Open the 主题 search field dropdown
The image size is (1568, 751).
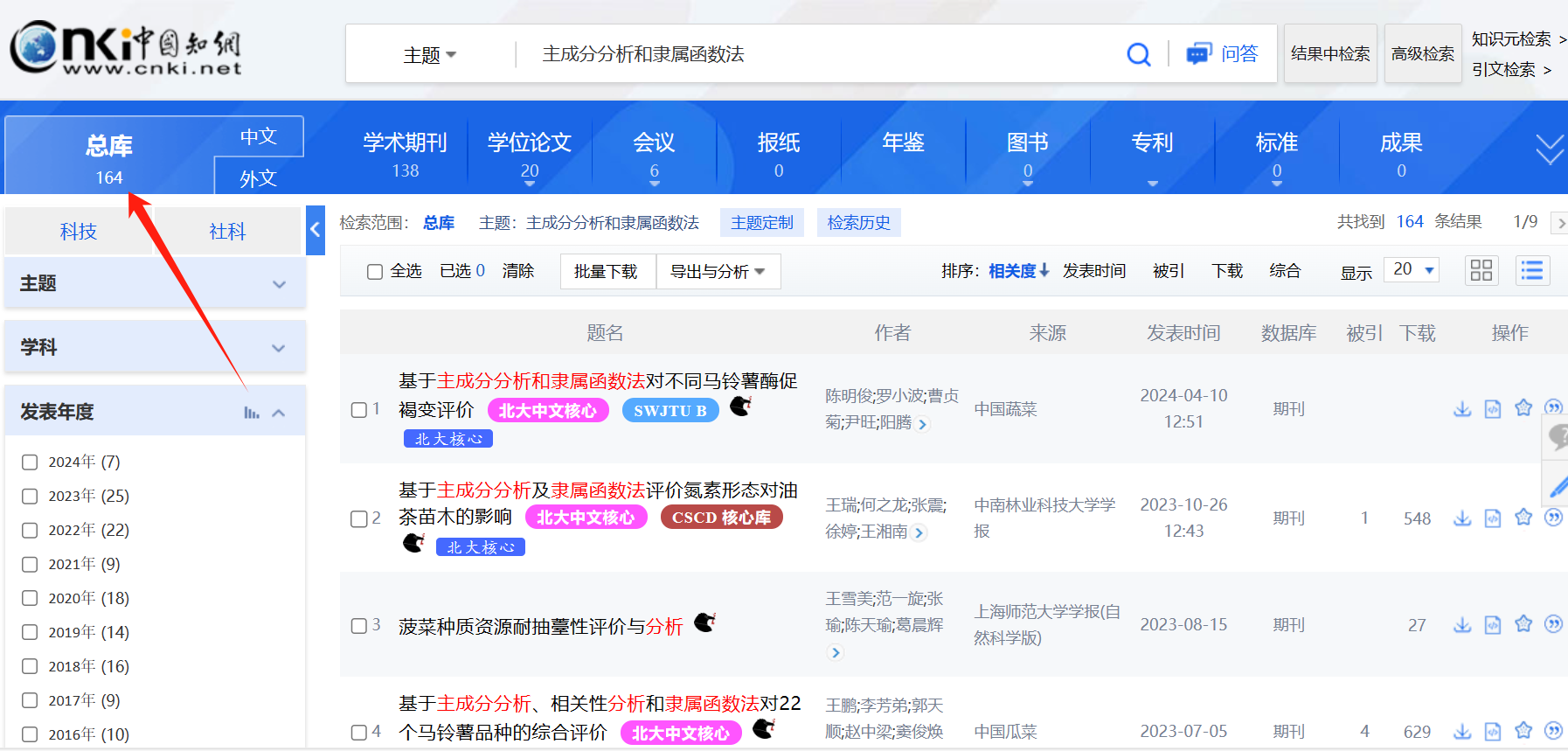click(x=429, y=55)
